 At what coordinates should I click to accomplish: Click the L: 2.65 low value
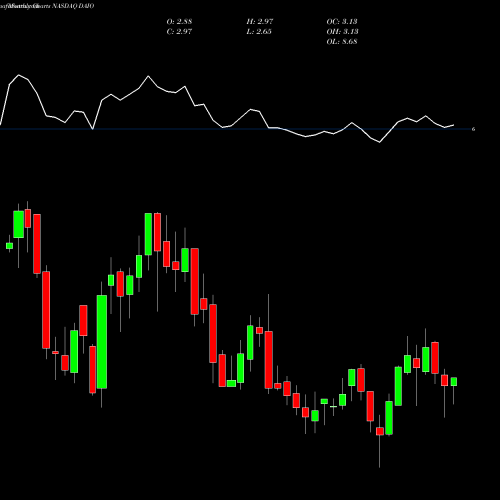click(259, 32)
